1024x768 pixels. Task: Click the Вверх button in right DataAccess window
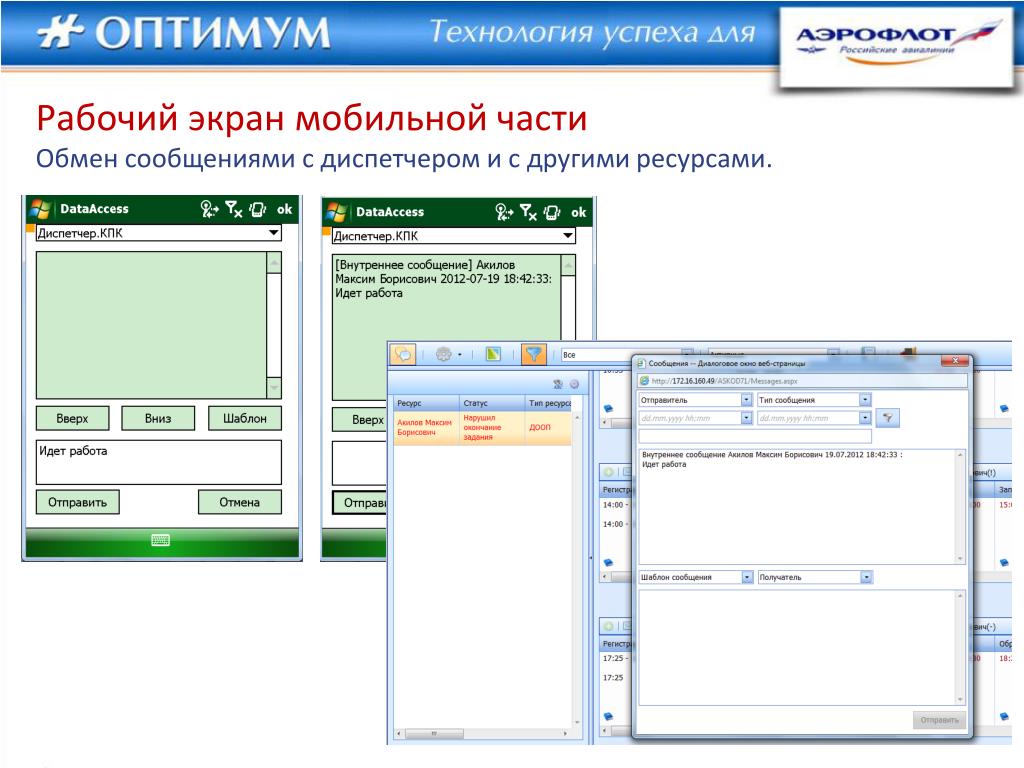coord(360,420)
